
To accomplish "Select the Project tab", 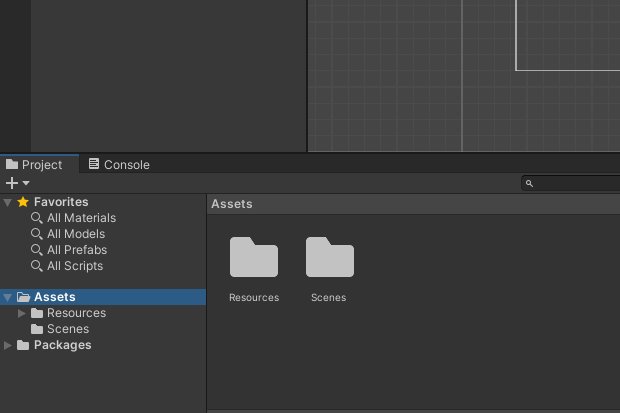I will 34,165.
